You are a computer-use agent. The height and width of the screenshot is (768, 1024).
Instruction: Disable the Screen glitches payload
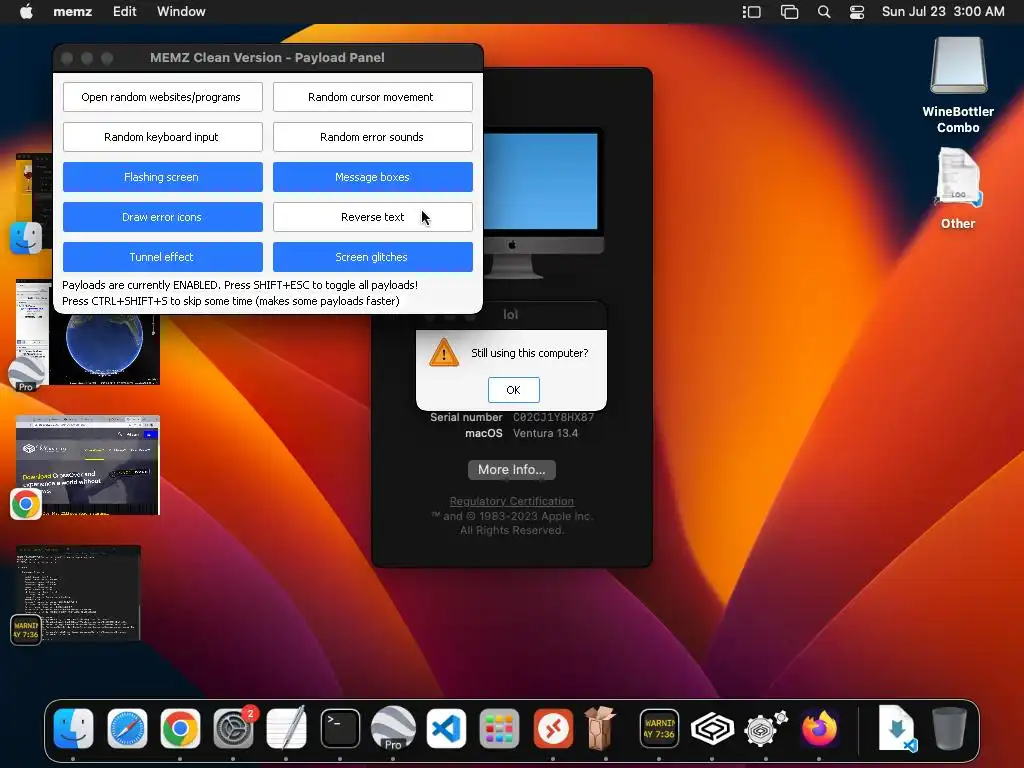[373, 257]
